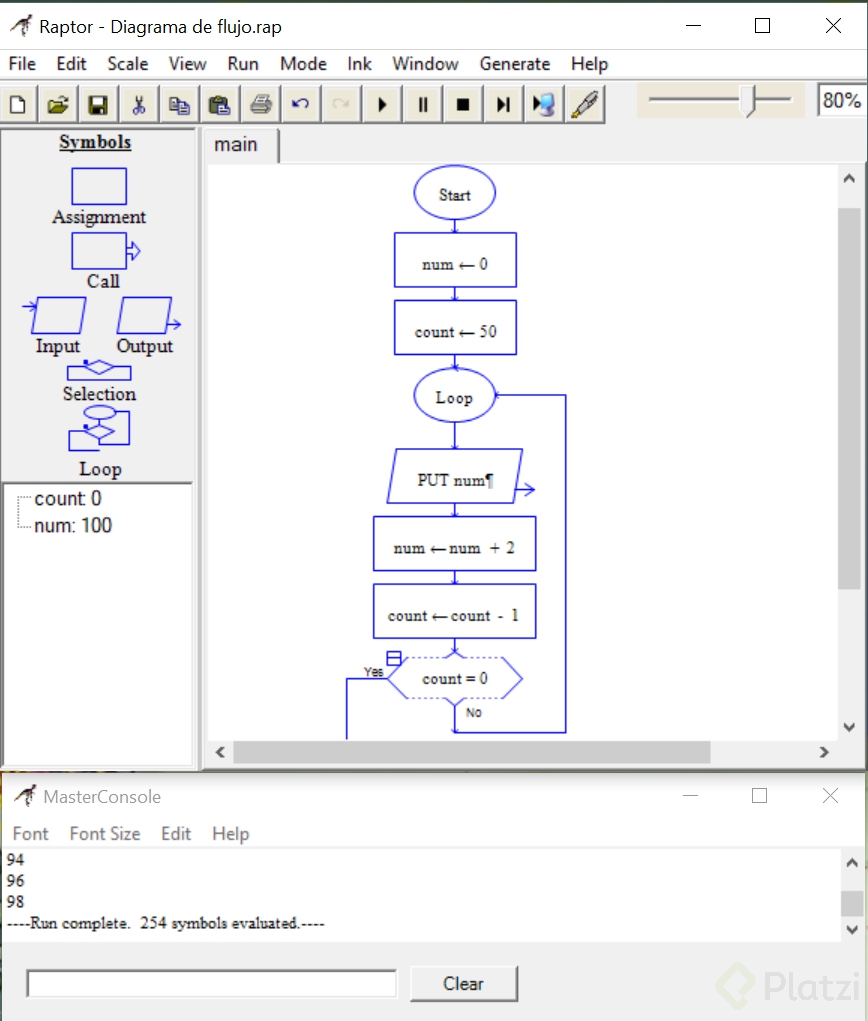Print the flowchart diagram
This screenshot has height=1021, width=868.
coord(260,104)
